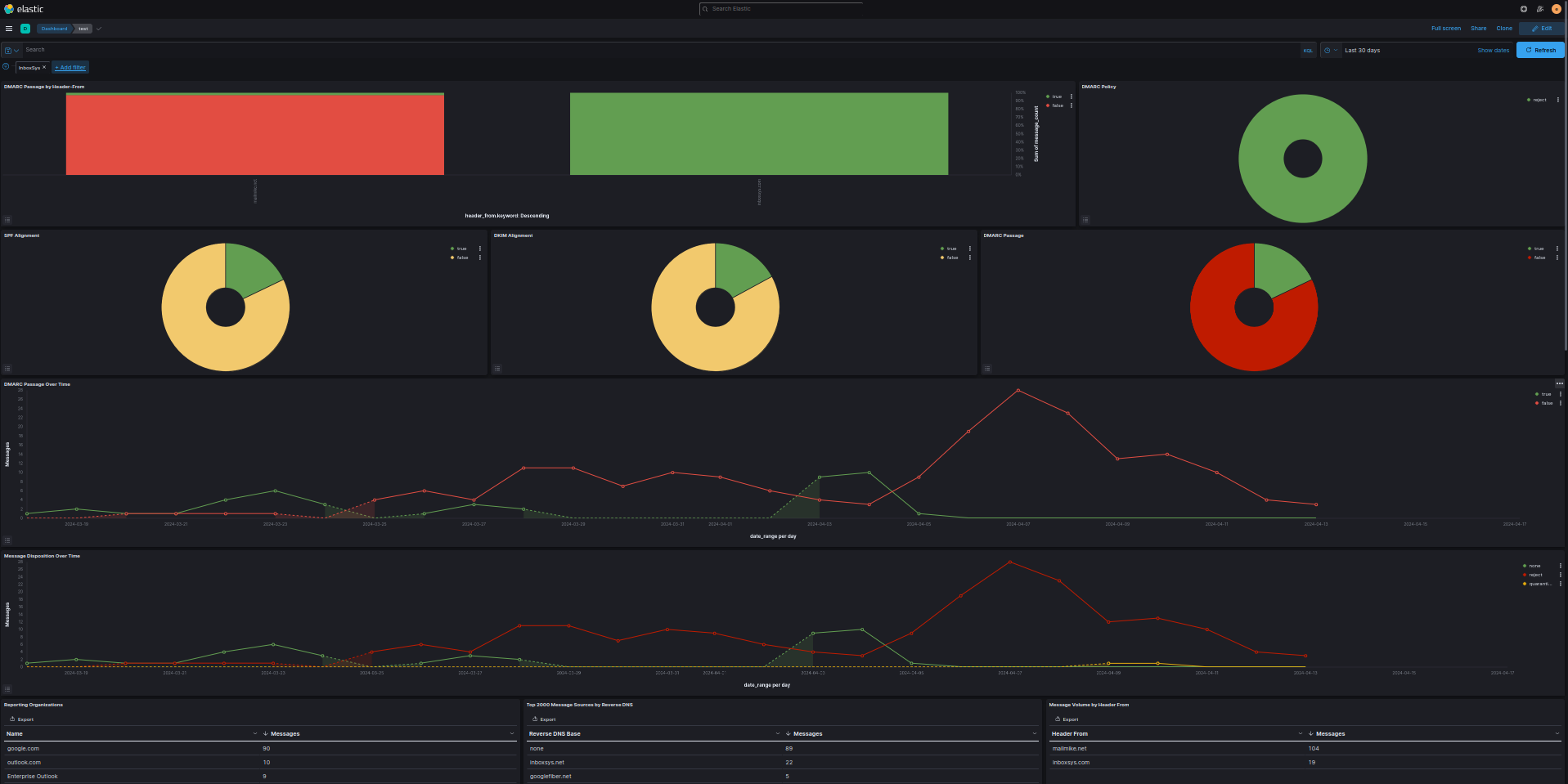Click Show dates link
This screenshot has width=1568, height=784.
pyautogui.click(x=1493, y=50)
